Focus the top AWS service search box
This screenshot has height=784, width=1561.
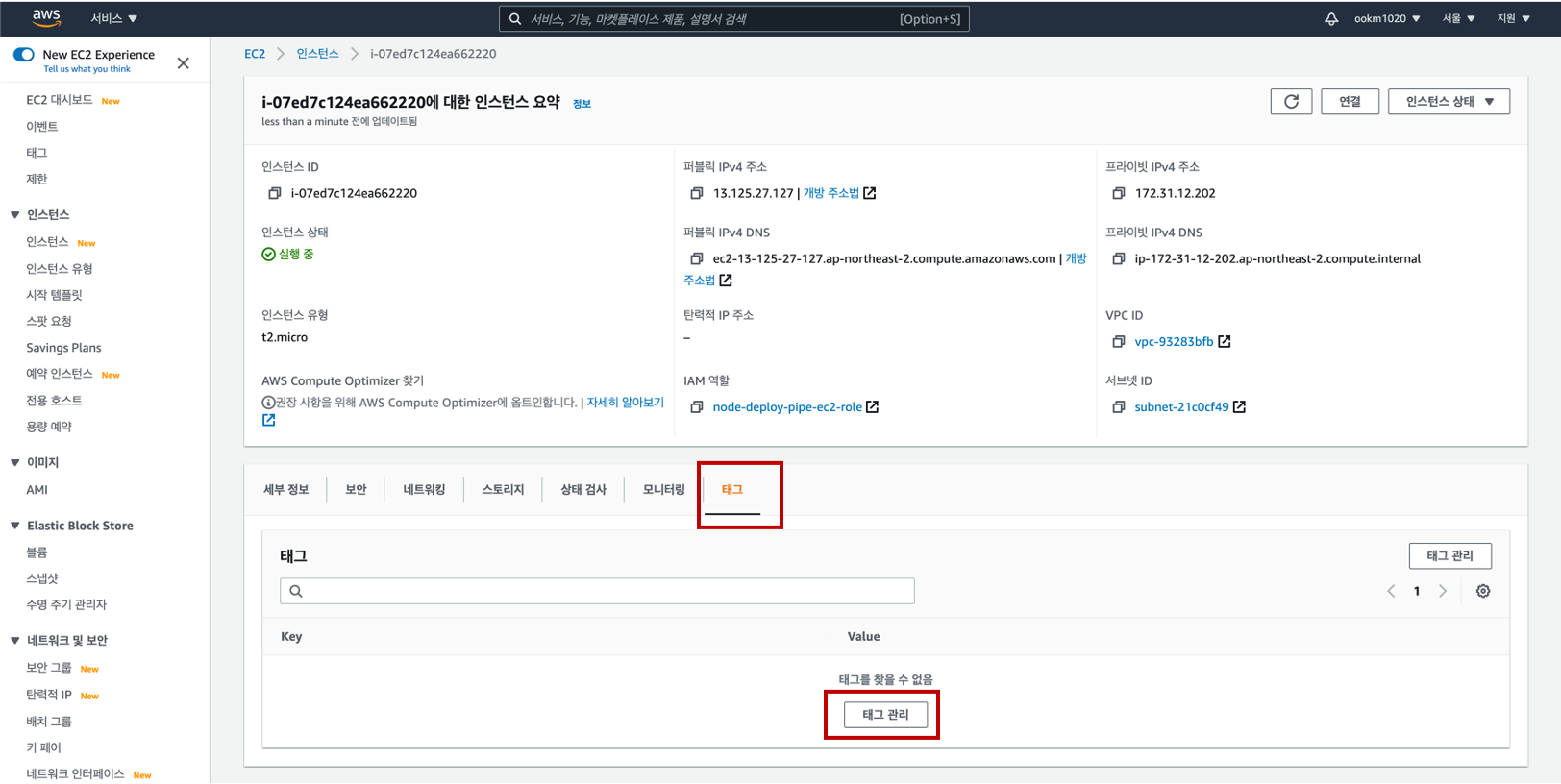pos(734,18)
